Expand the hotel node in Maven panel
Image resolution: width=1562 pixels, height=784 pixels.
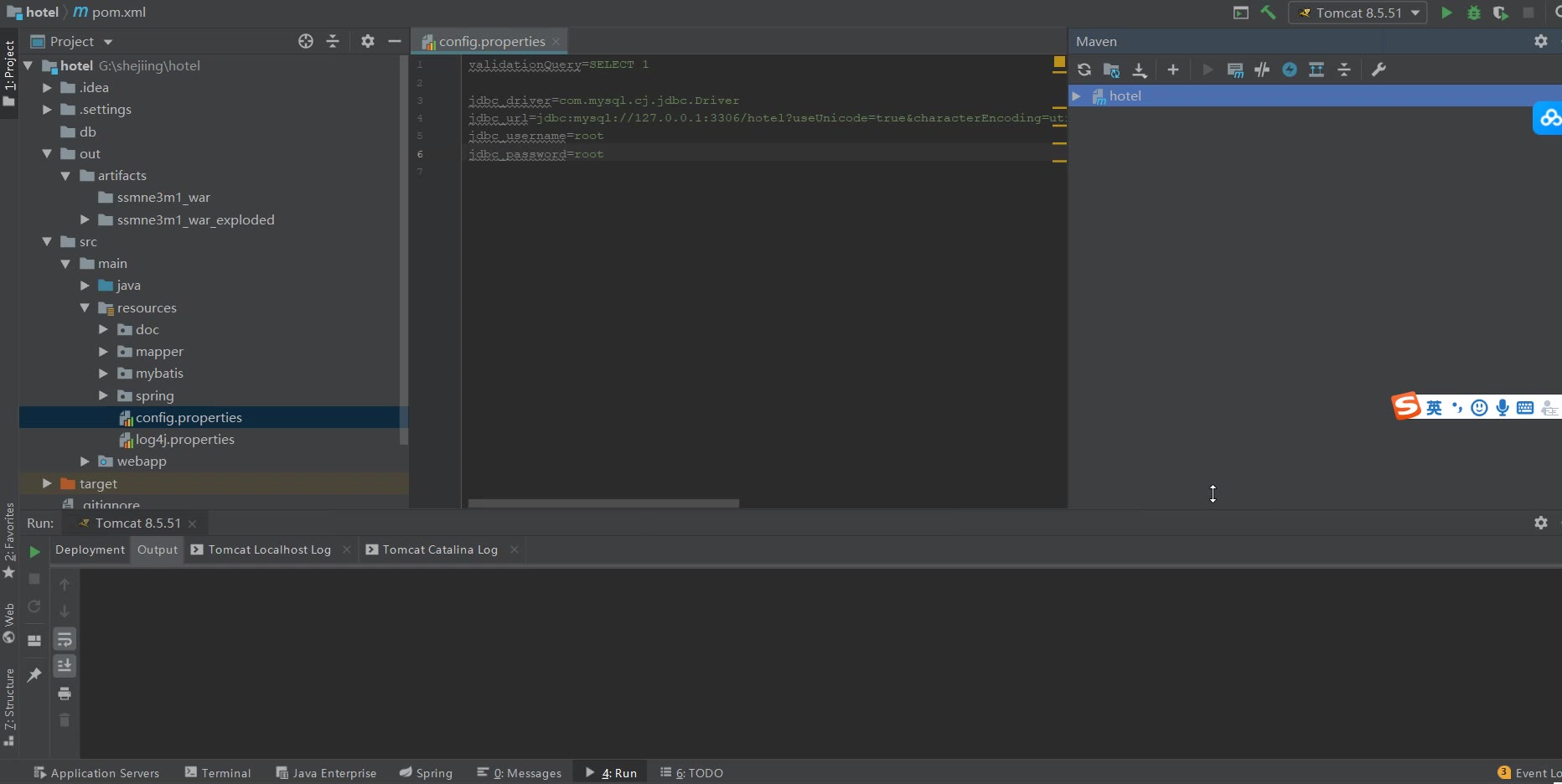[1077, 96]
